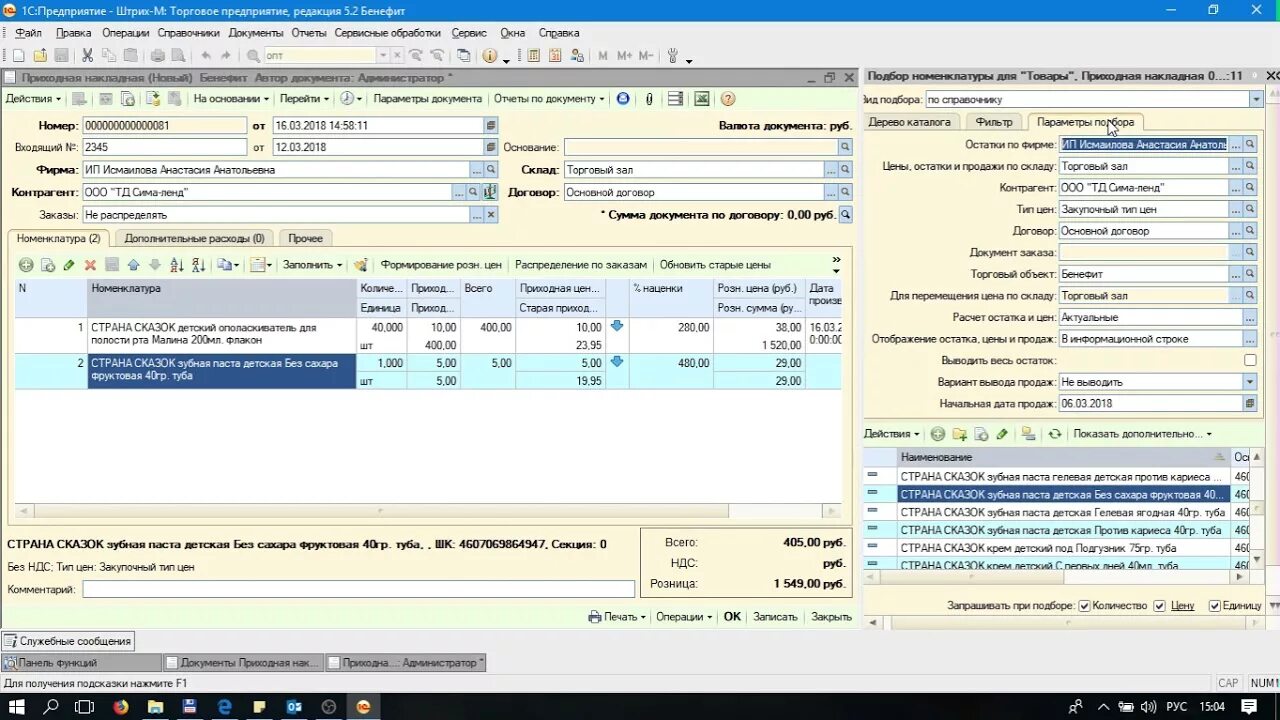1280x720 pixels.
Task: Open Отчеты по документу dropdown
Action: click(x=549, y=98)
